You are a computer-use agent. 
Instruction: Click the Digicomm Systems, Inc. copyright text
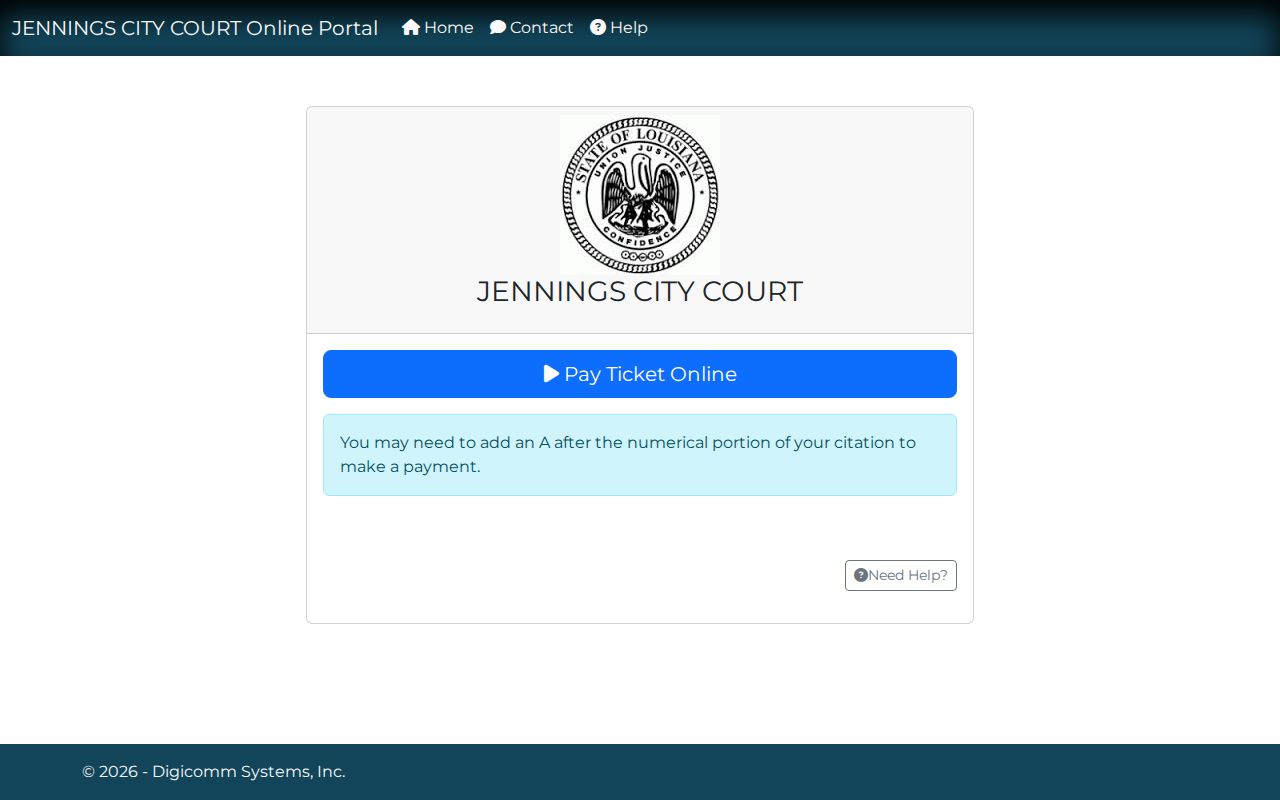tap(214, 772)
